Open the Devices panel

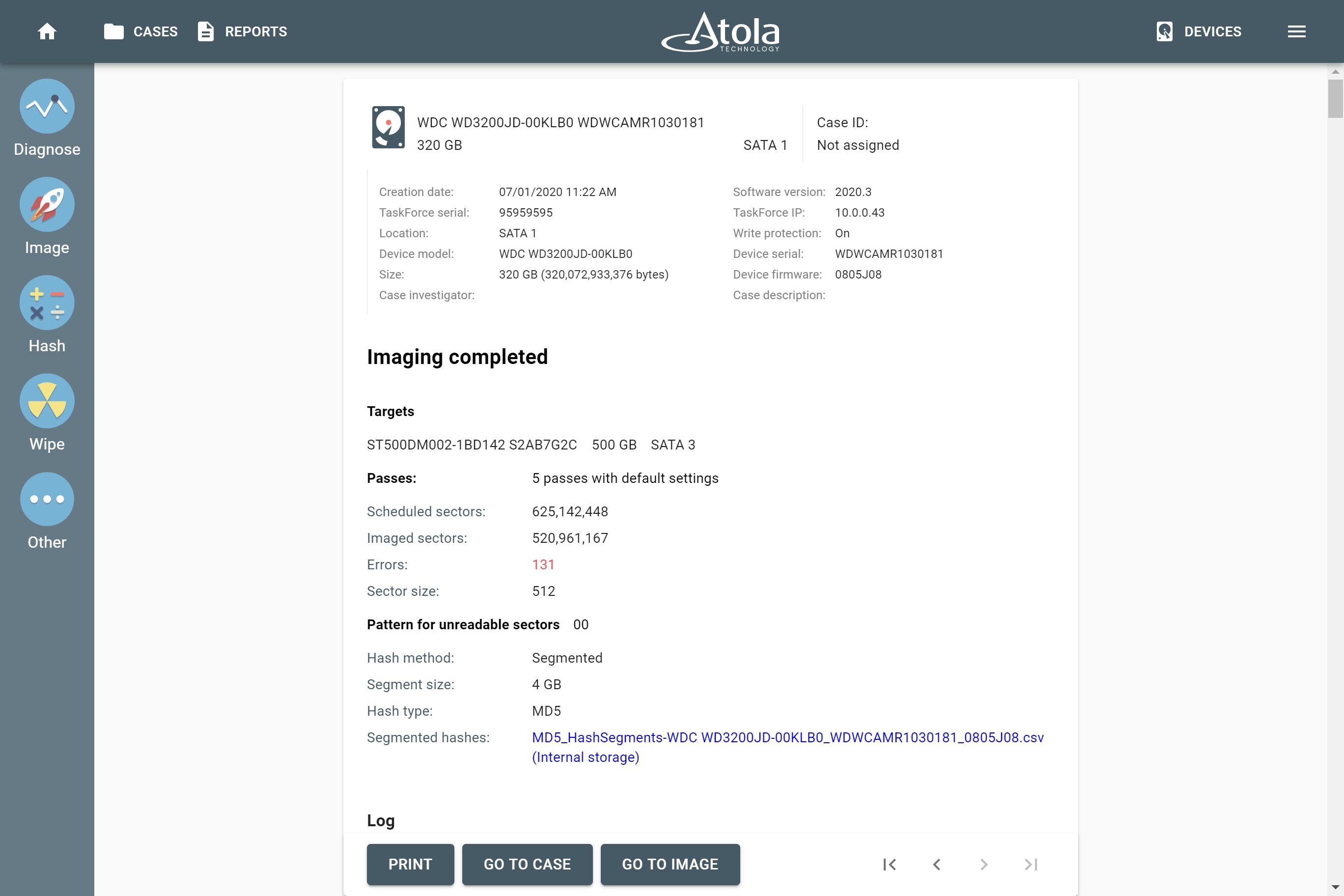pos(1199,31)
